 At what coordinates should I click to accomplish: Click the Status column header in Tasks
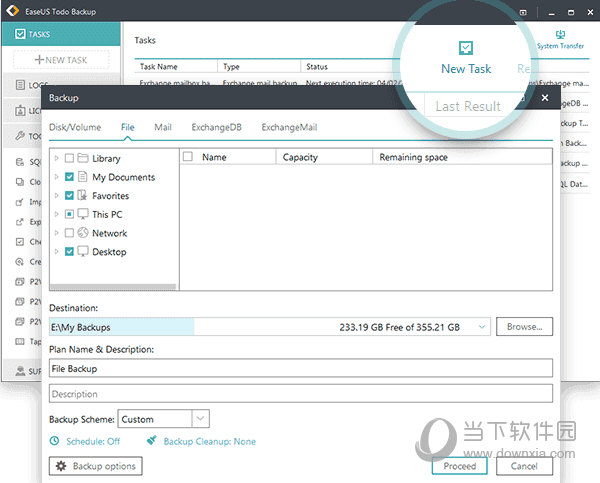click(317, 67)
